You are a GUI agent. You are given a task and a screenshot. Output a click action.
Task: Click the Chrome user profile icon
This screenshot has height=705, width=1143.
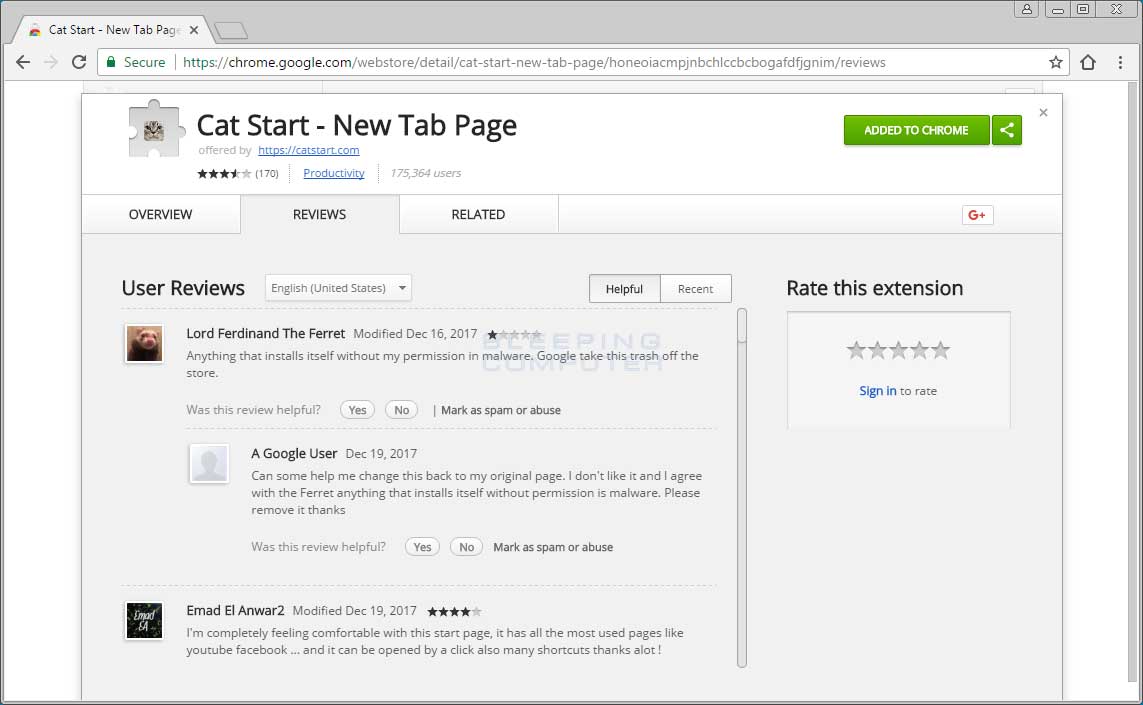1026,9
